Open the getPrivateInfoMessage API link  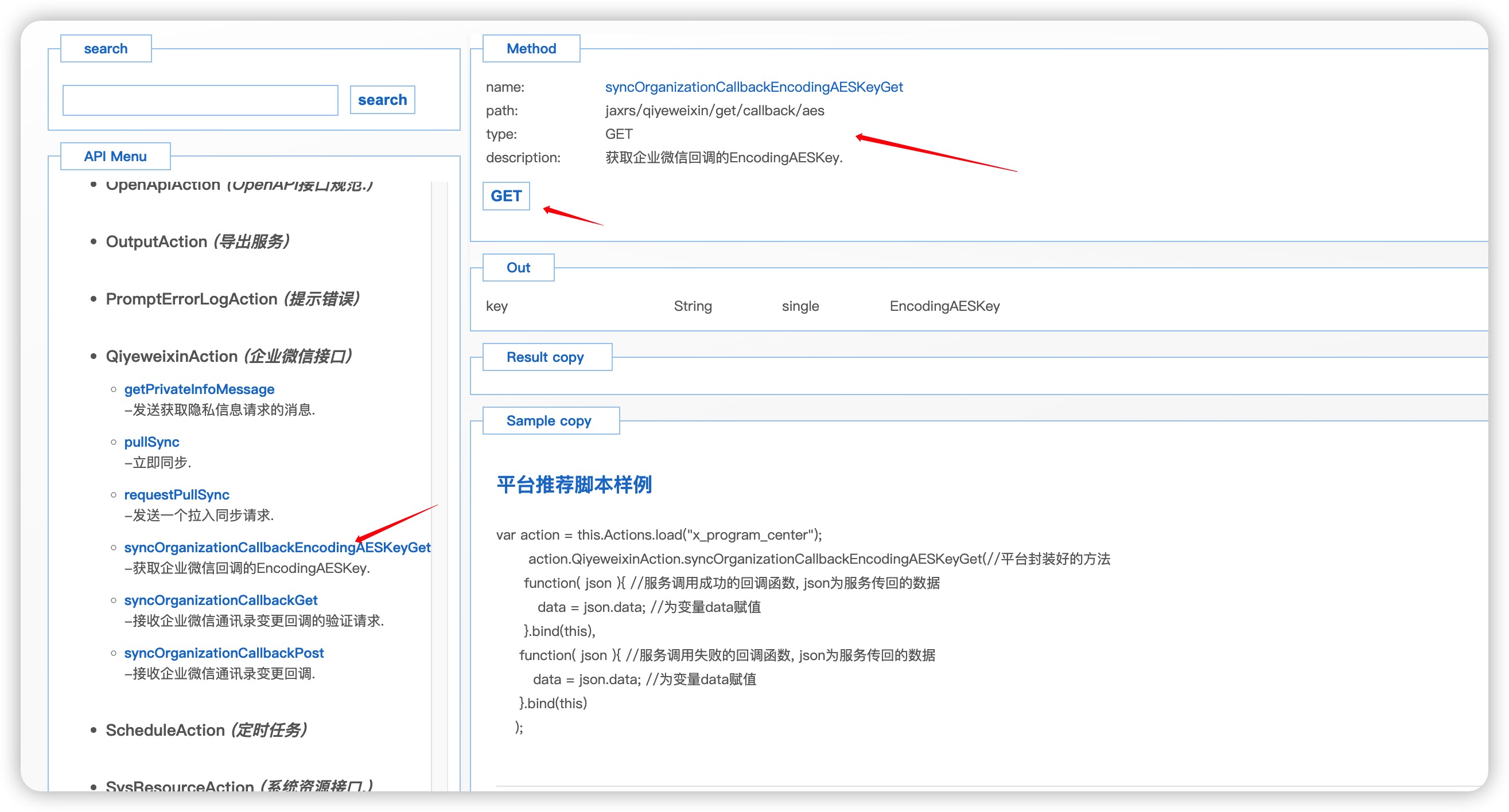pyautogui.click(x=199, y=389)
